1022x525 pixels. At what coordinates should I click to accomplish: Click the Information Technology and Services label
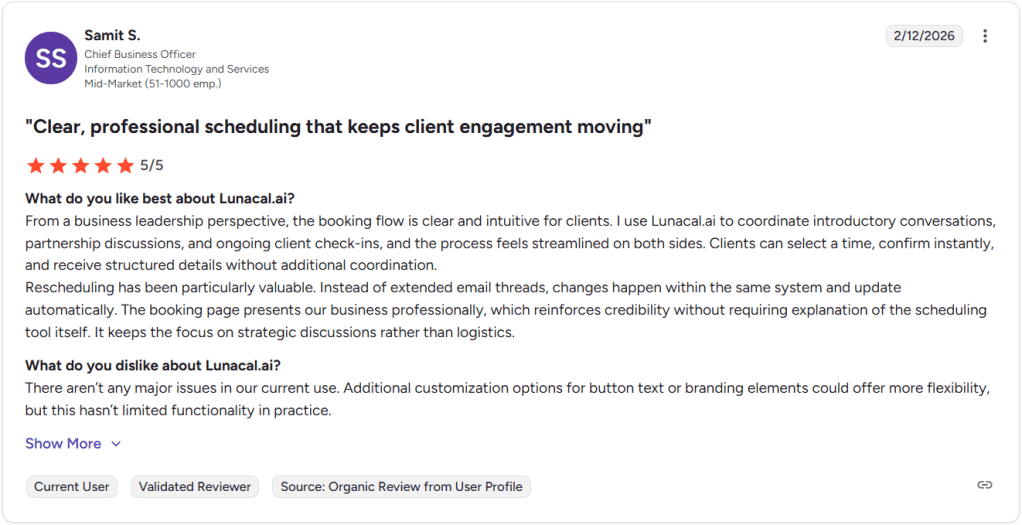point(176,69)
